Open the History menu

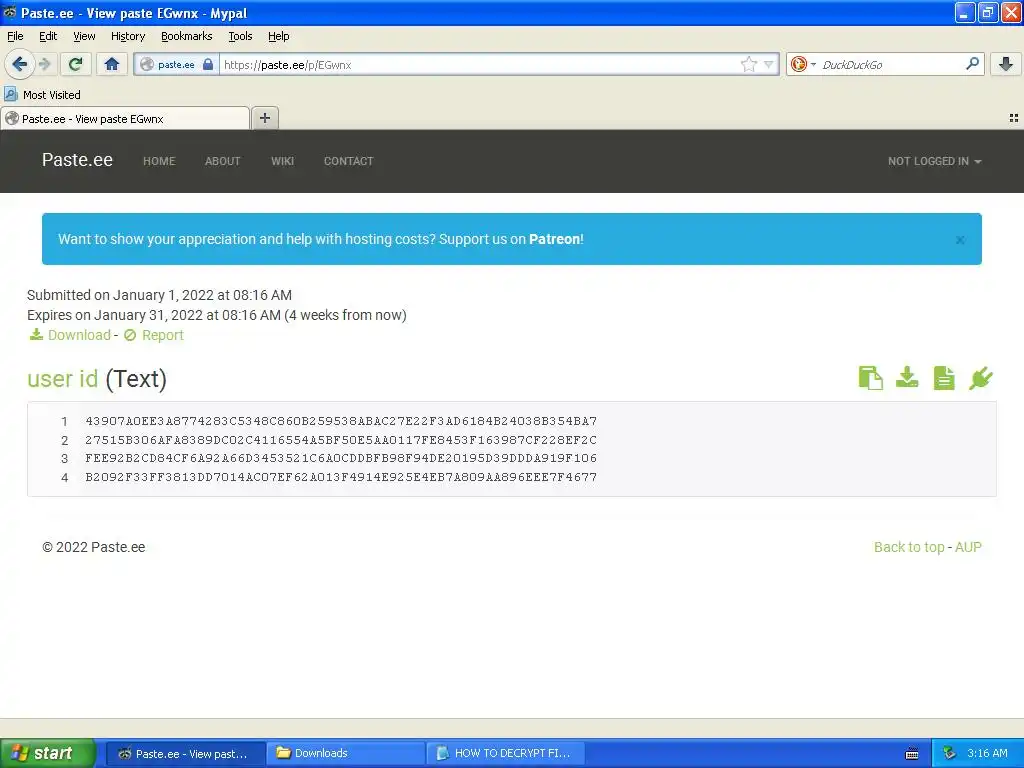[x=127, y=36]
